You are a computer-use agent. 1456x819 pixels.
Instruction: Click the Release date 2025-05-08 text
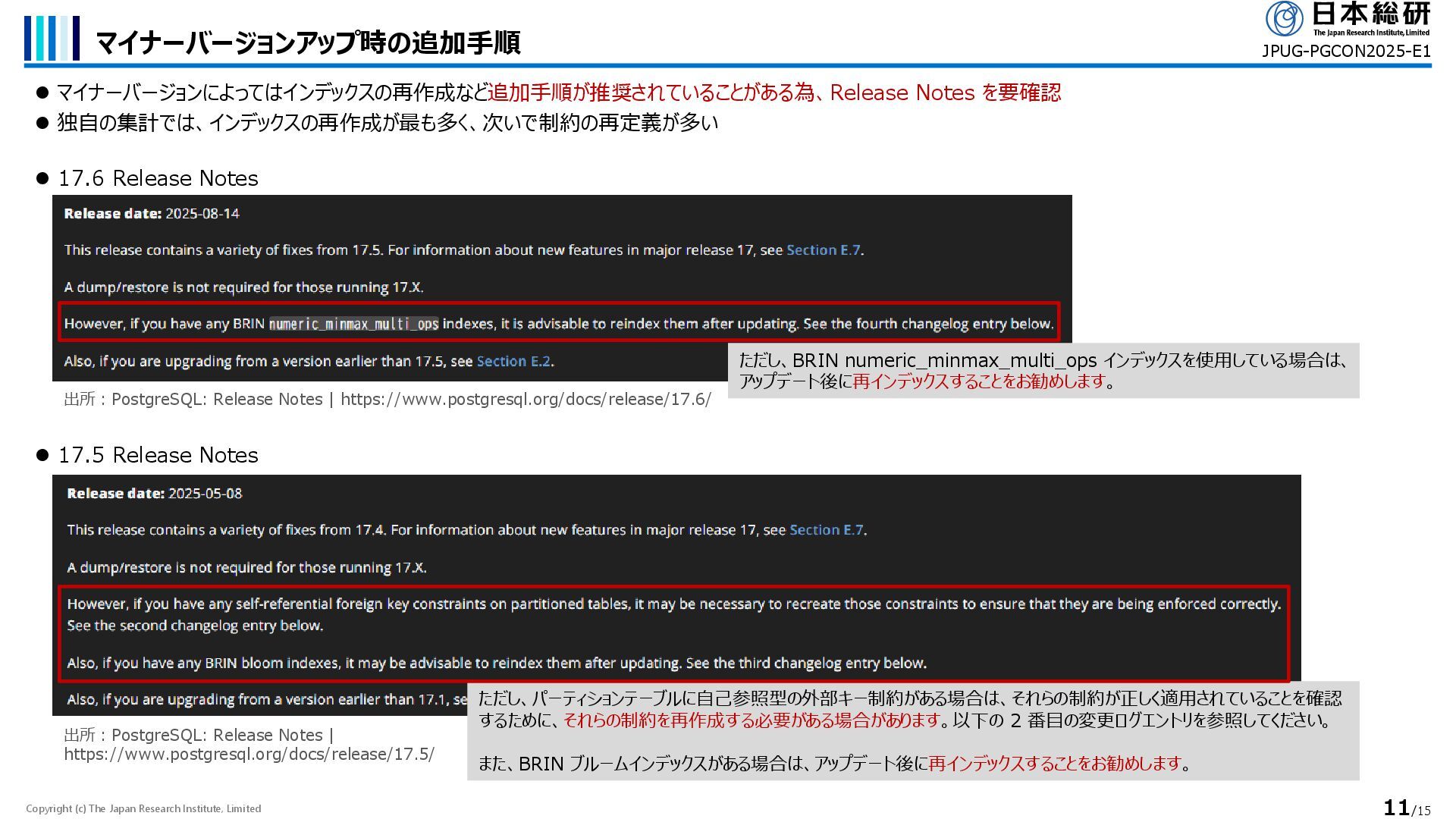(x=155, y=494)
